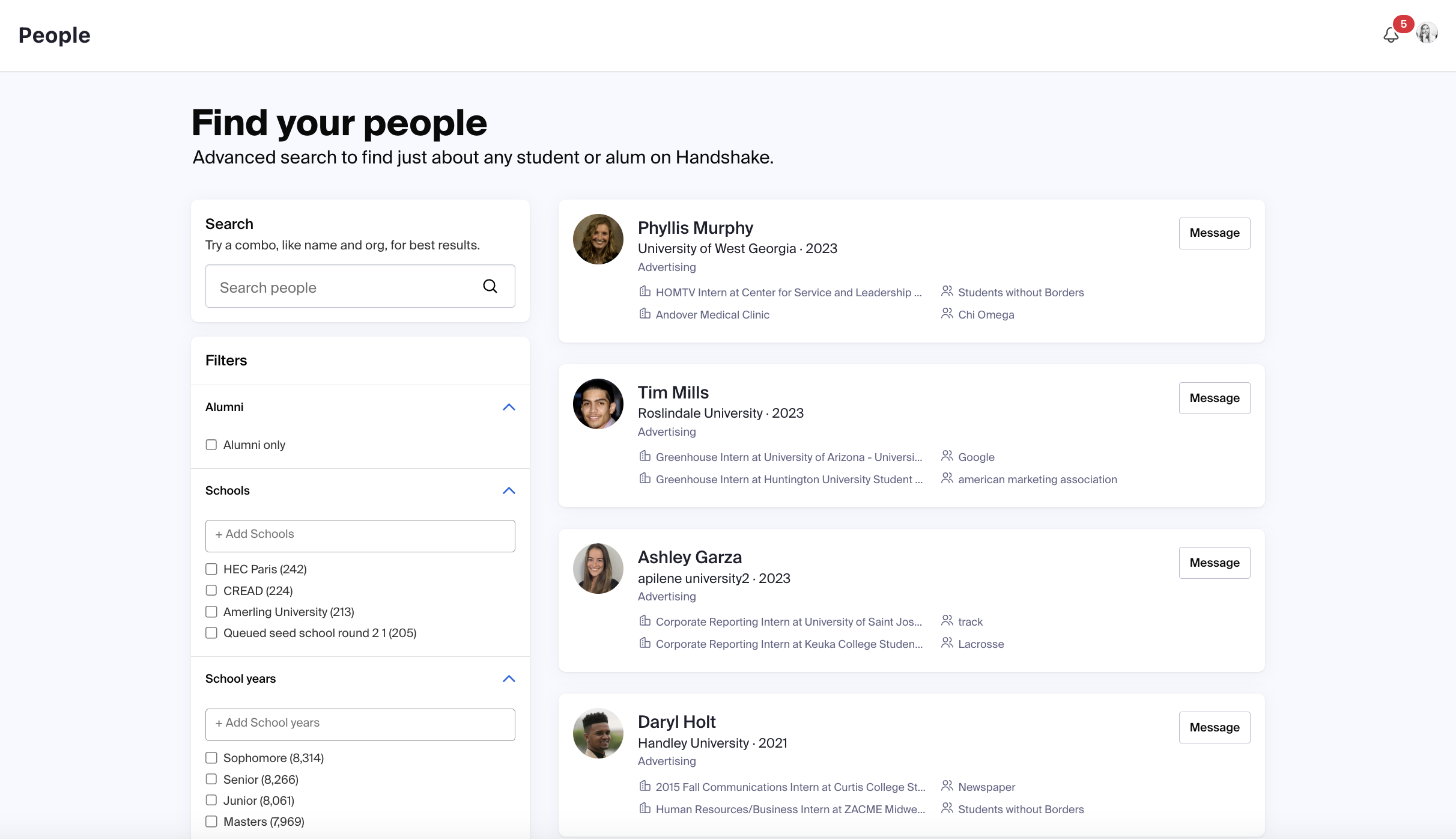Check the HEC Paris school filter

211,569
